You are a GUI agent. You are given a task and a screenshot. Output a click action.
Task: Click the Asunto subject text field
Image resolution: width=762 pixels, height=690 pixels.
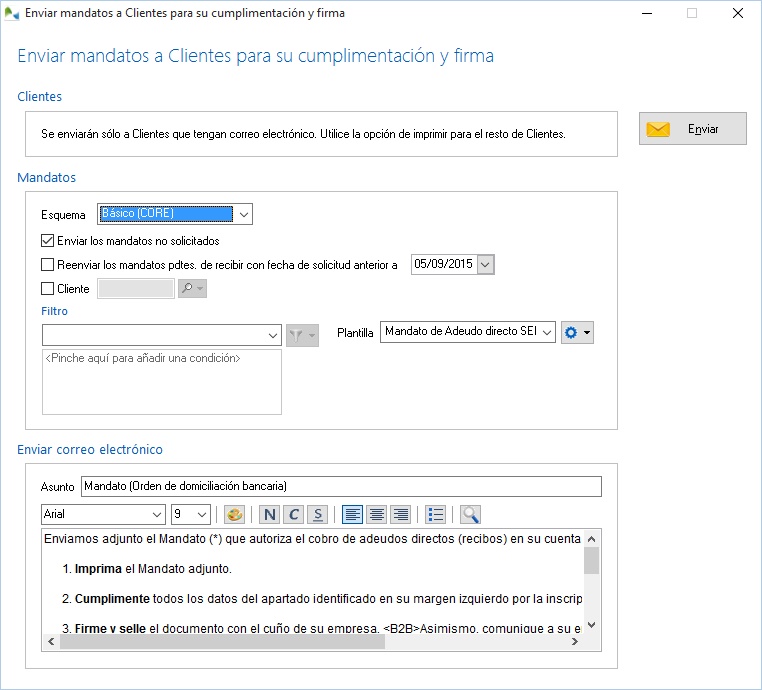click(340, 487)
